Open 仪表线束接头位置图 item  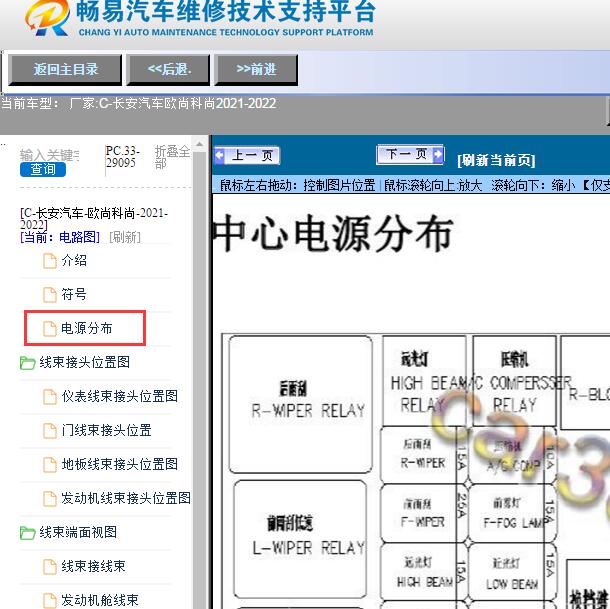(x=119, y=396)
